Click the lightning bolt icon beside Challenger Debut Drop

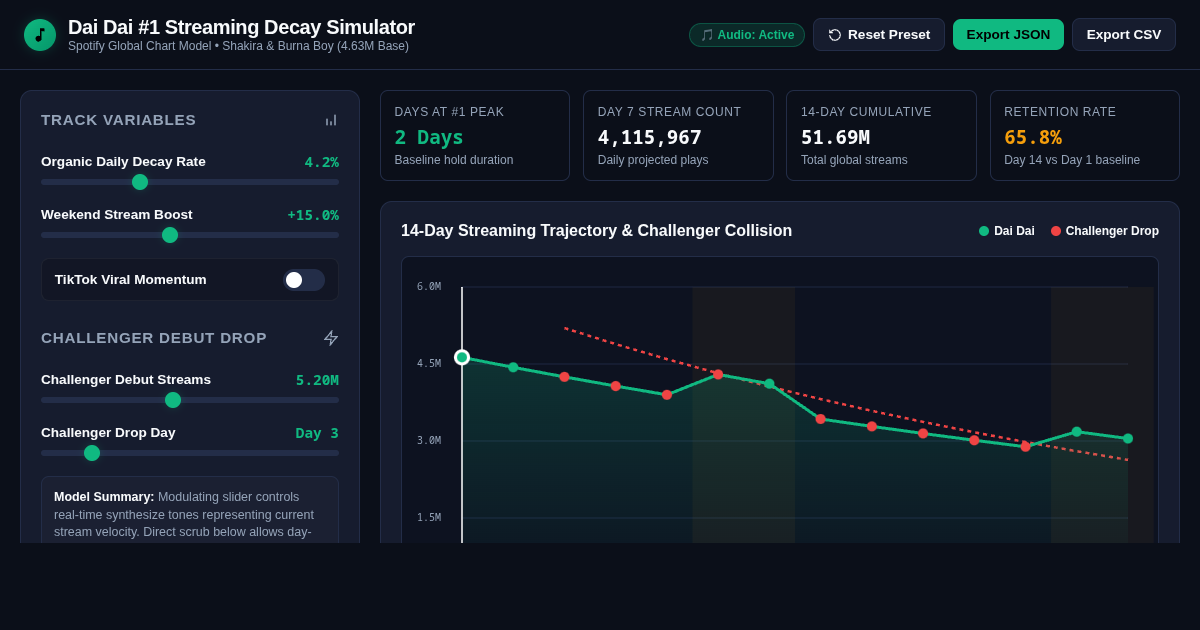[x=331, y=338]
